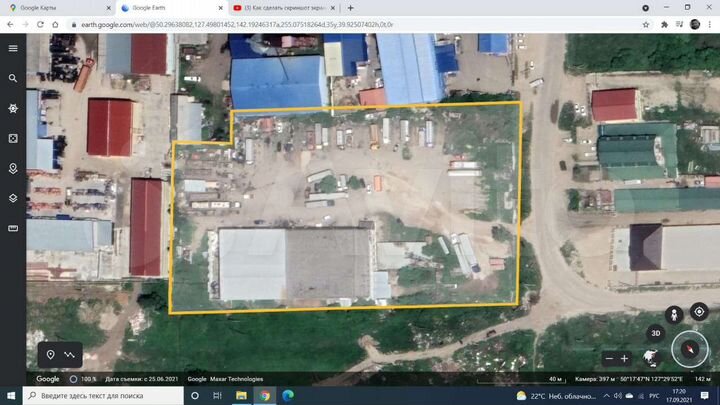Viewport: 720px width, 405px height.
Task: Select the Measure distance ruler tool
Action: point(13,228)
